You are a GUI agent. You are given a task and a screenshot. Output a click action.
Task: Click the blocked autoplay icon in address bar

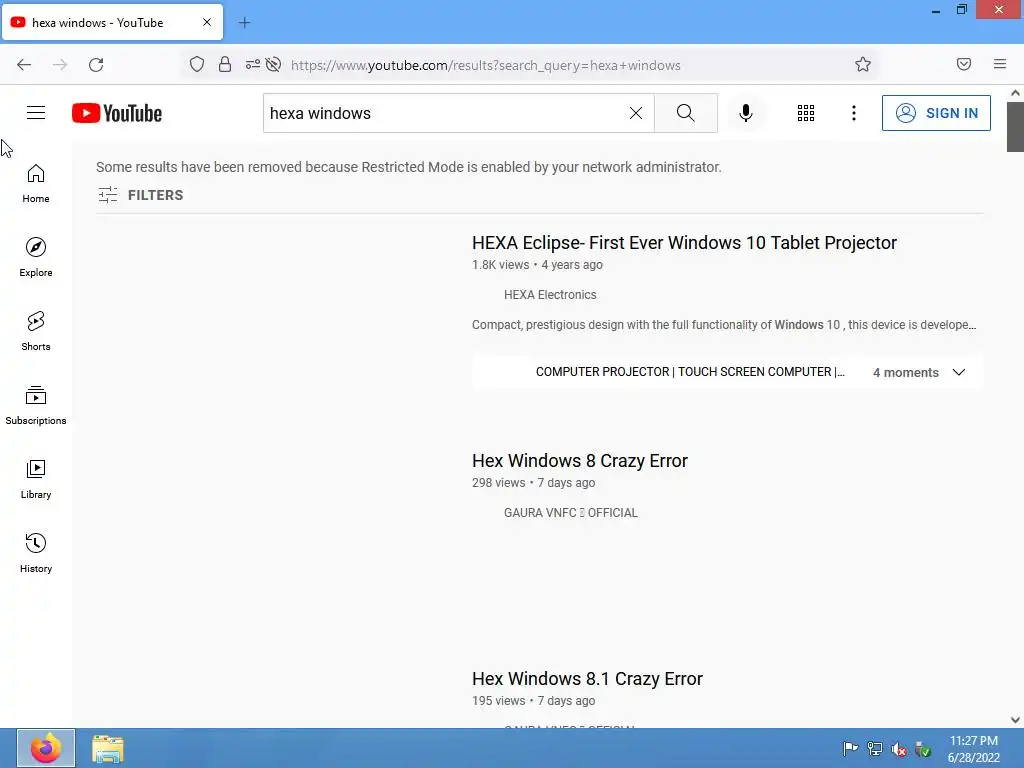pyautogui.click(x=274, y=64)
